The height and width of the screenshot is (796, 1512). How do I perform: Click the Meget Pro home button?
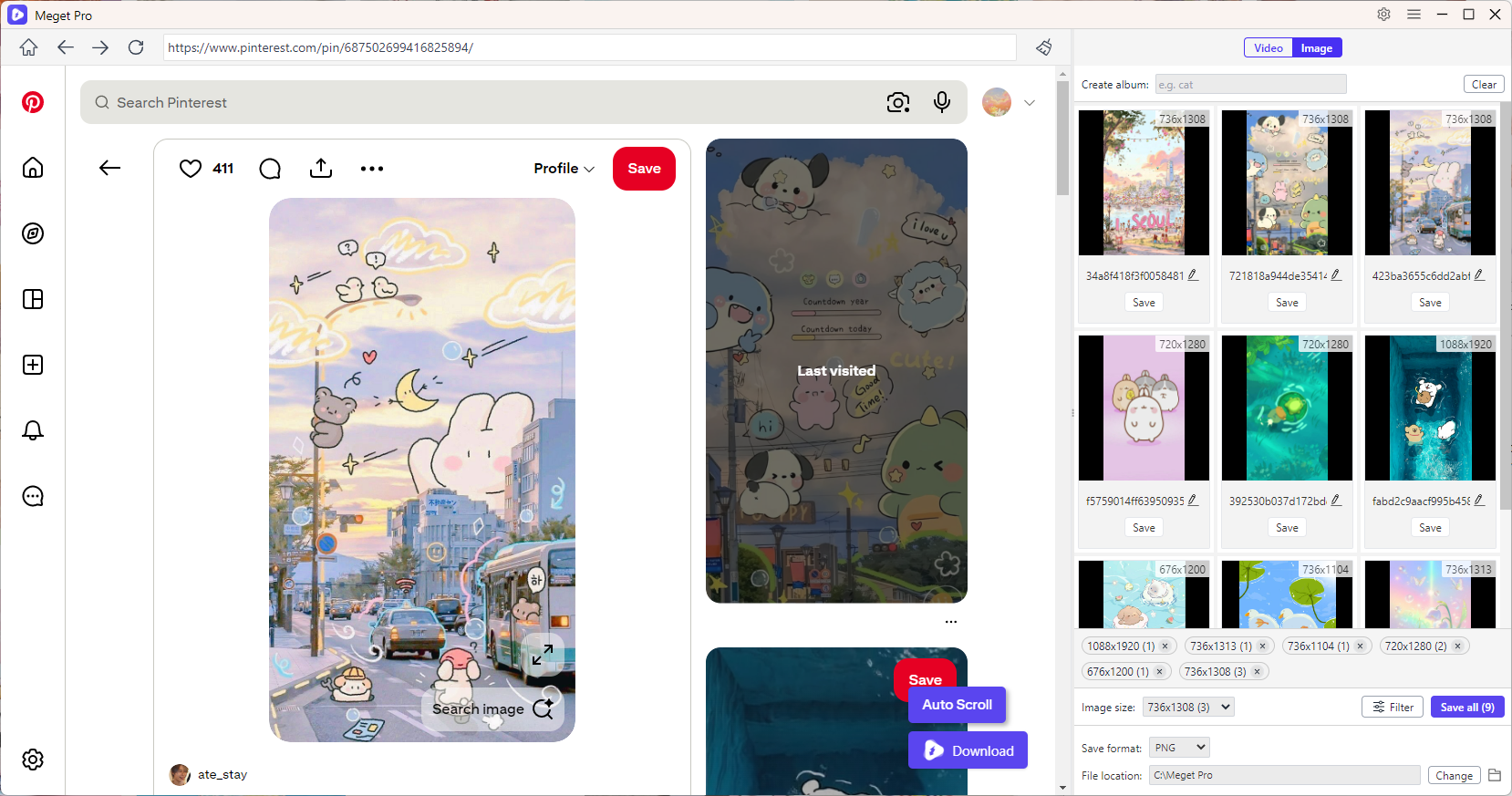coord(29,47)
